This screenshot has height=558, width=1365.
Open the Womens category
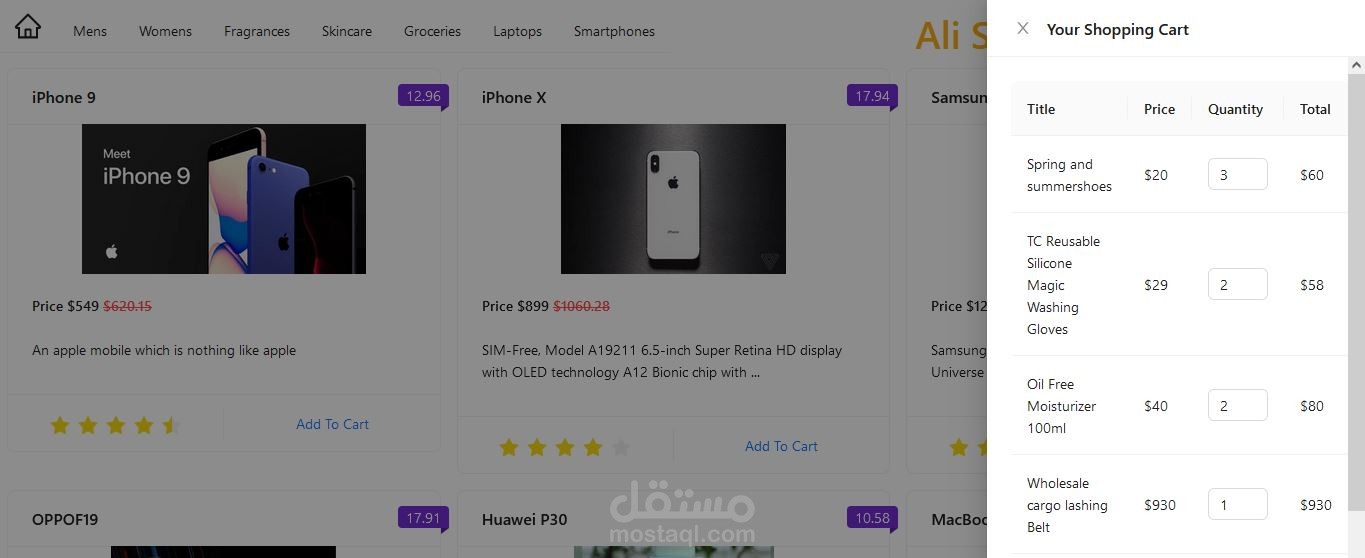(x=165, y=31)
